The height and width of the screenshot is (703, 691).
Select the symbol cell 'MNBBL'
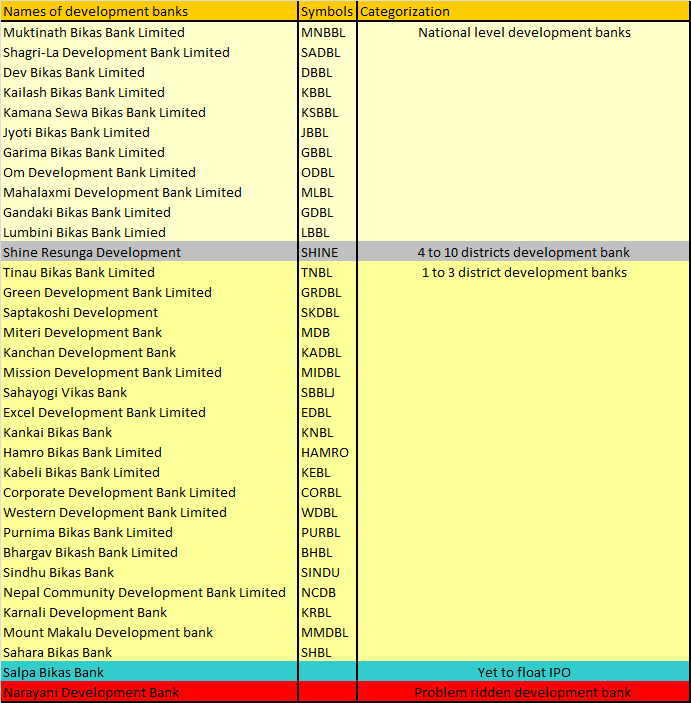[x=327, y=32]
